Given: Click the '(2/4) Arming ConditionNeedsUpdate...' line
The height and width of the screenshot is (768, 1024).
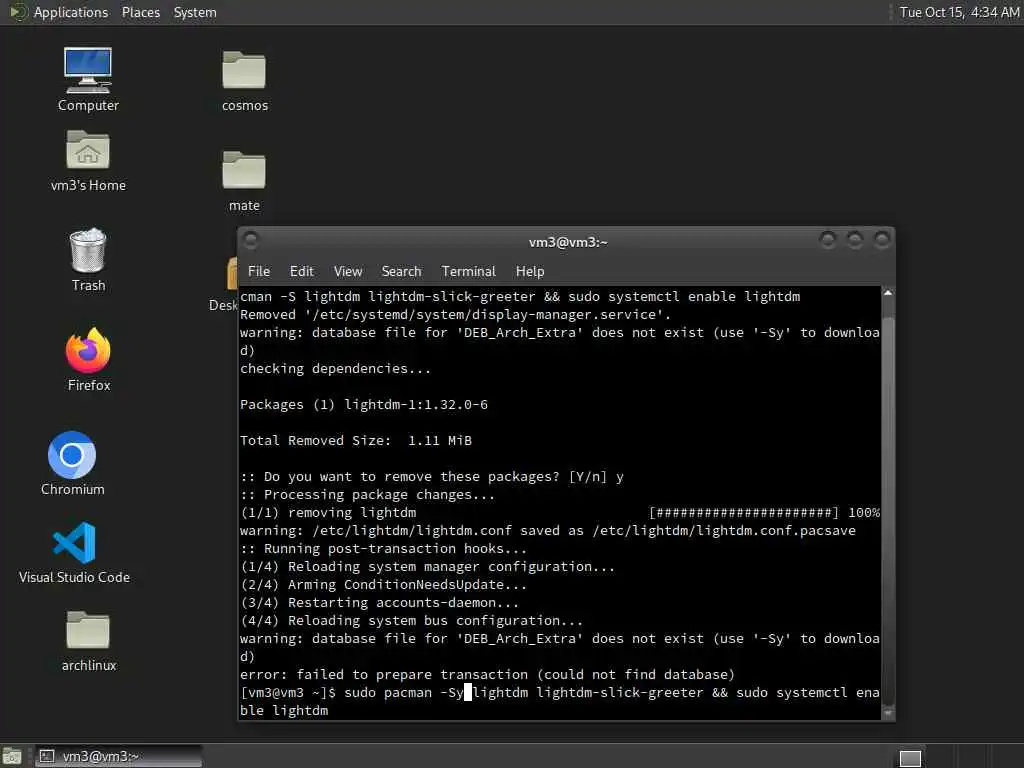Looking at the screenshot, I should click(x=383, y=584).
